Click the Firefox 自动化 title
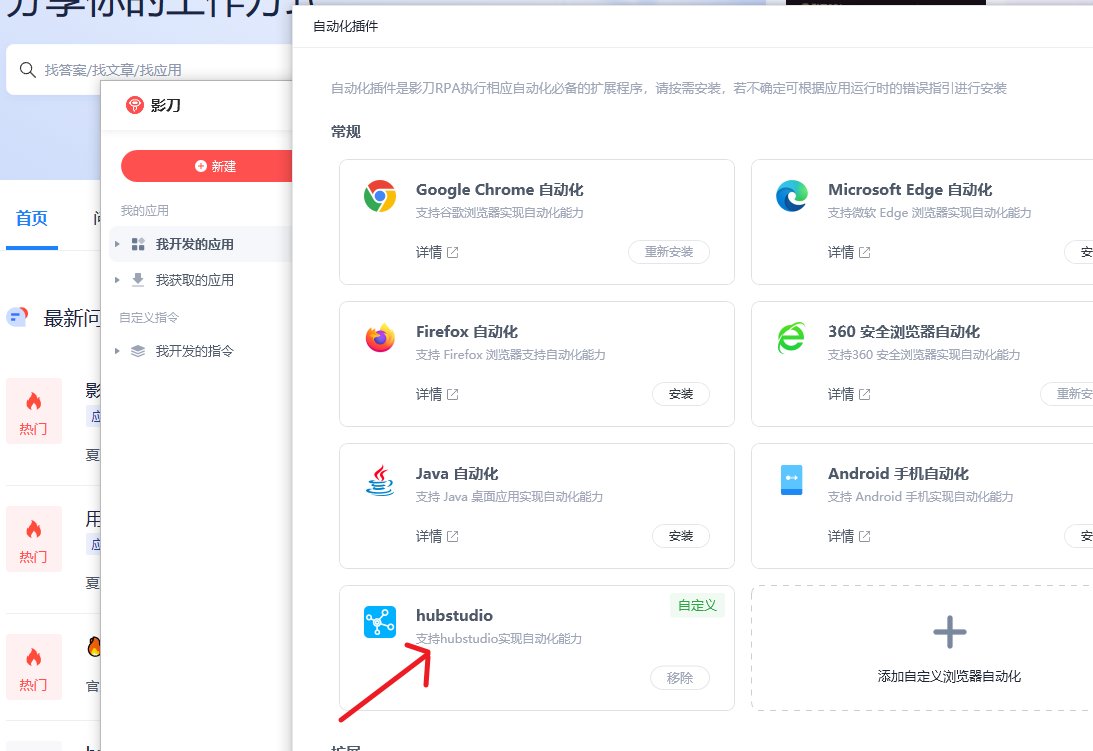The height and width of the screenshot is (751, 1093). pos(467,332)
